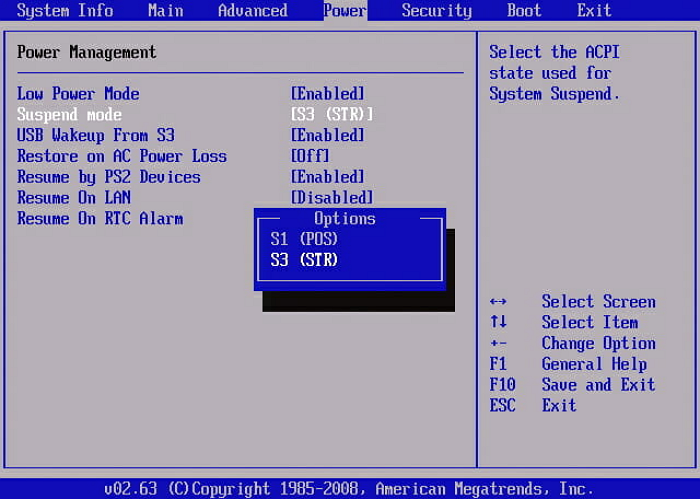Choose S1 (POS) in Options popup
The height and width of the screenshot is (499, 700).
coord(304,239)
